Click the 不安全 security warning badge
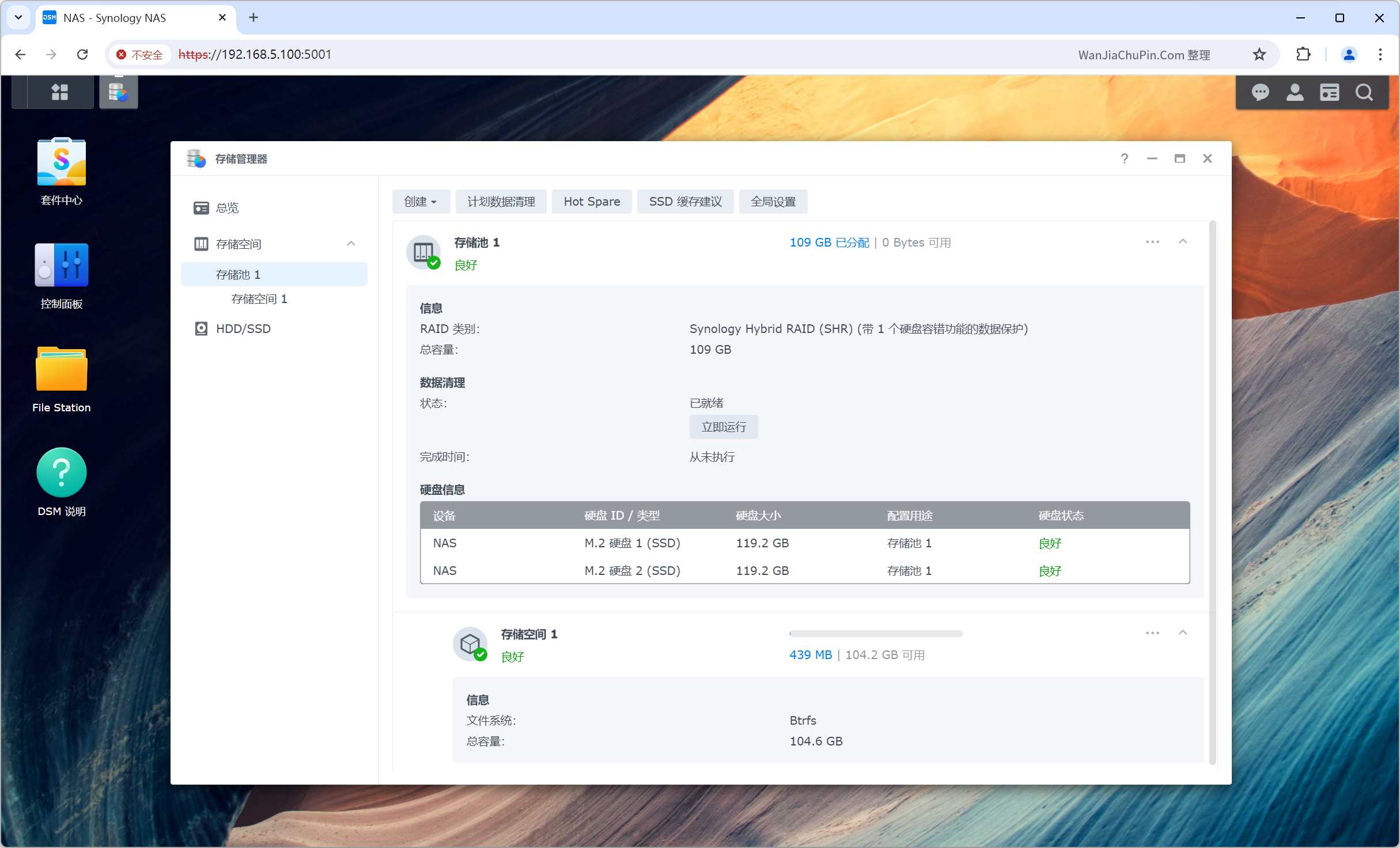This screenshot has height=848, width=1400. [x=140, y=55]
